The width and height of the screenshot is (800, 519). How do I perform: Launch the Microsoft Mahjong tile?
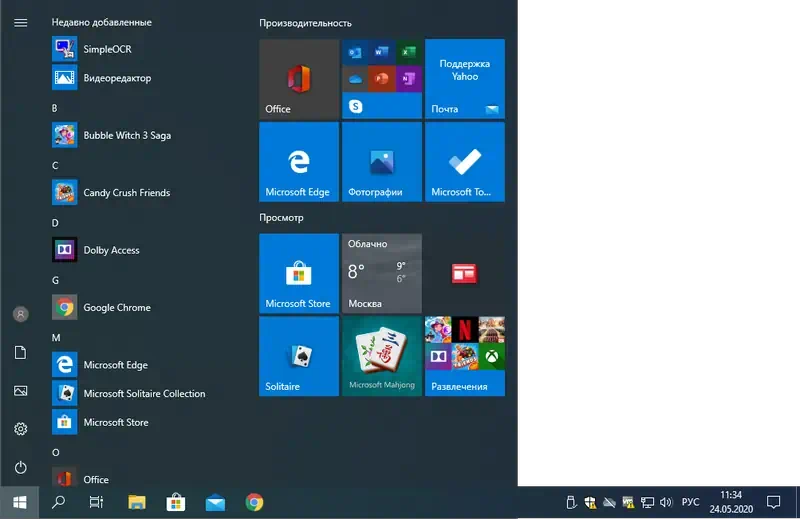coord(381,356)
